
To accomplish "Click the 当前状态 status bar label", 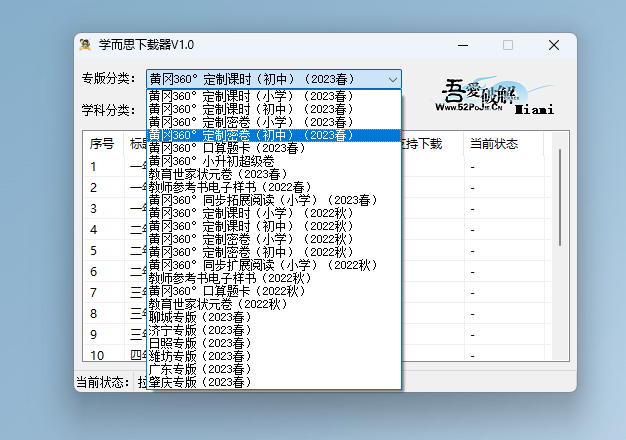I will point(103,383).
